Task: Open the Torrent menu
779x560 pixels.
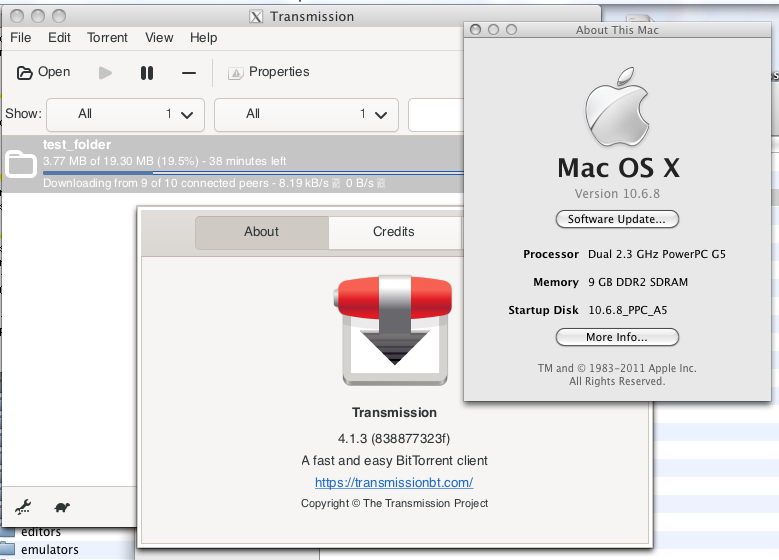Action: pos(107,38)
